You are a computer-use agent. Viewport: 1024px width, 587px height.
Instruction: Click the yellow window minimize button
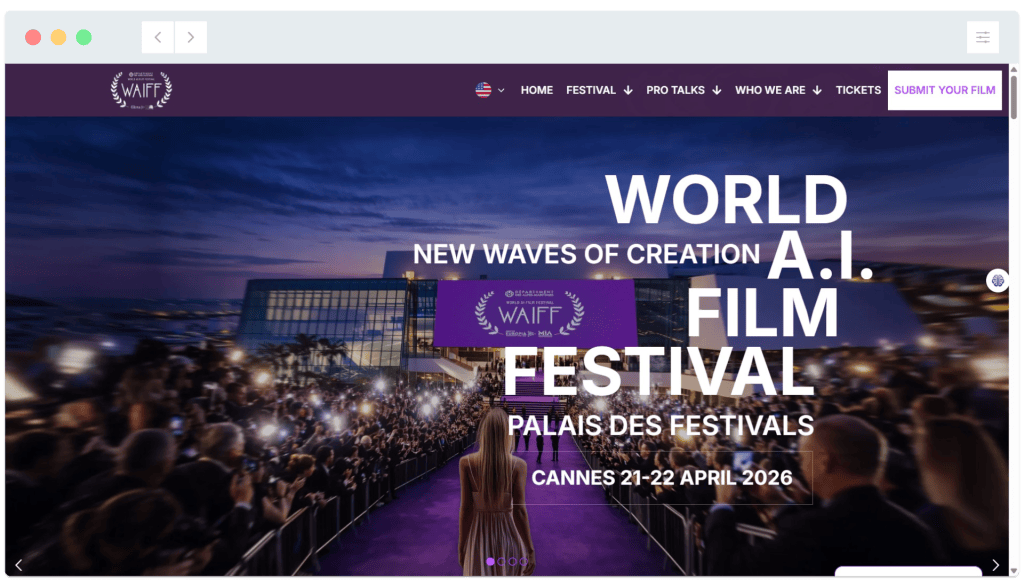[x=59, y=37]
